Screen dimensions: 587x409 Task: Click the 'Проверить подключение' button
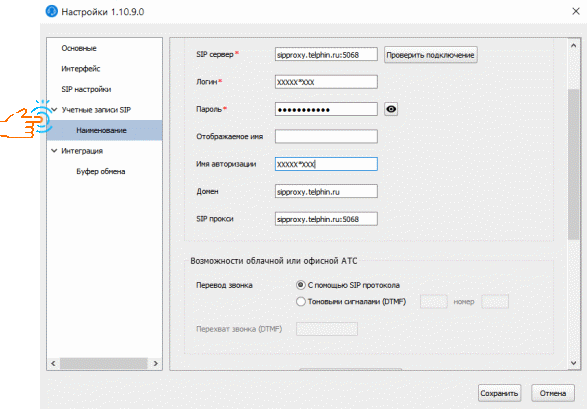(431, 55)
